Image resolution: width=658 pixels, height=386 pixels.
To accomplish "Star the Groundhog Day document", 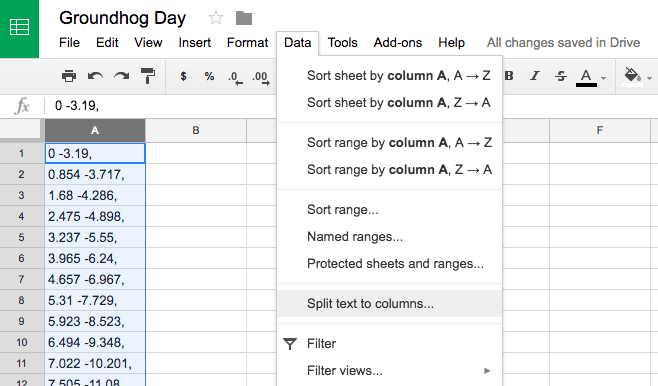I will 216,18.
